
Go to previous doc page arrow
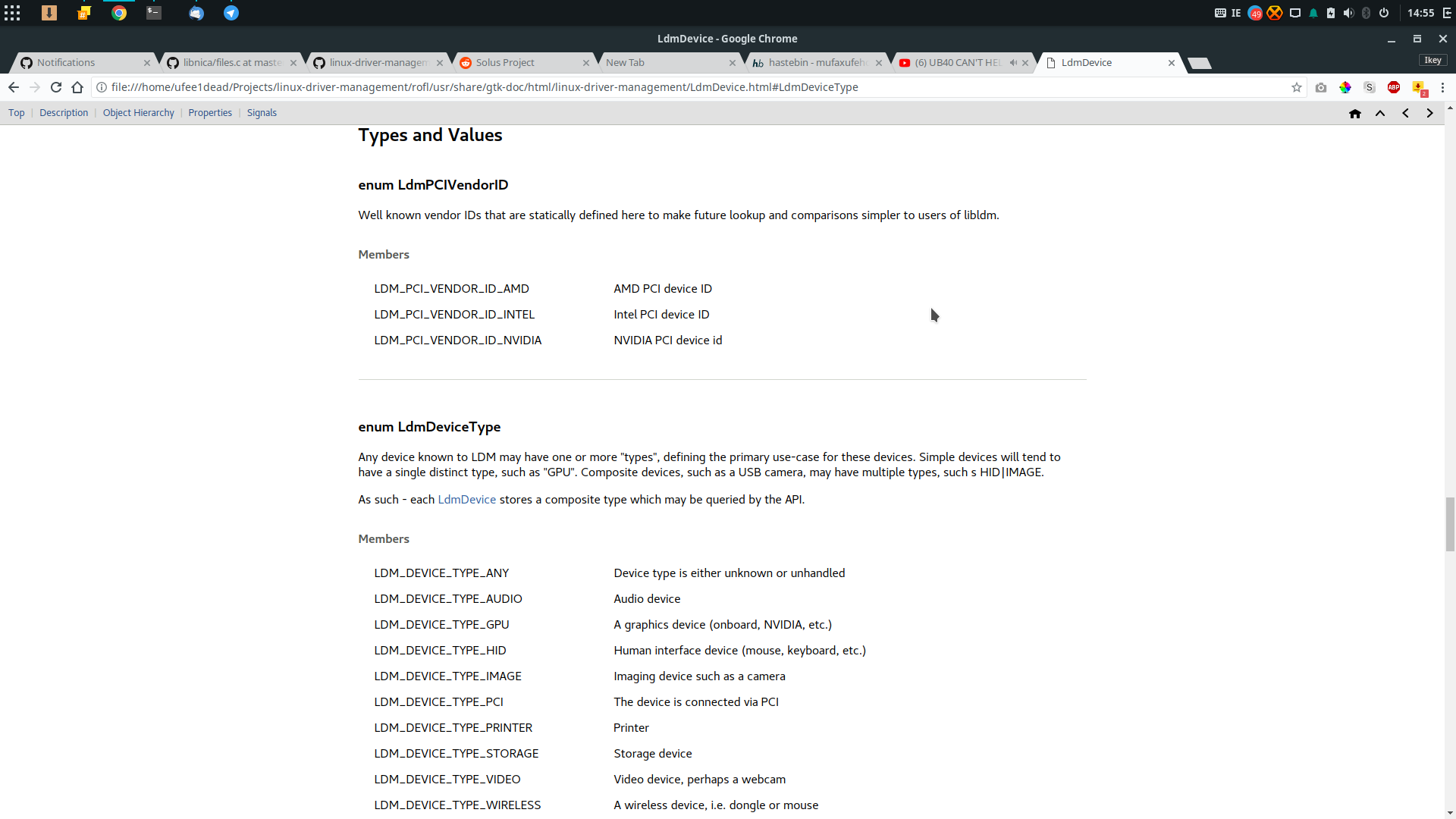(x=1405, y=113)
